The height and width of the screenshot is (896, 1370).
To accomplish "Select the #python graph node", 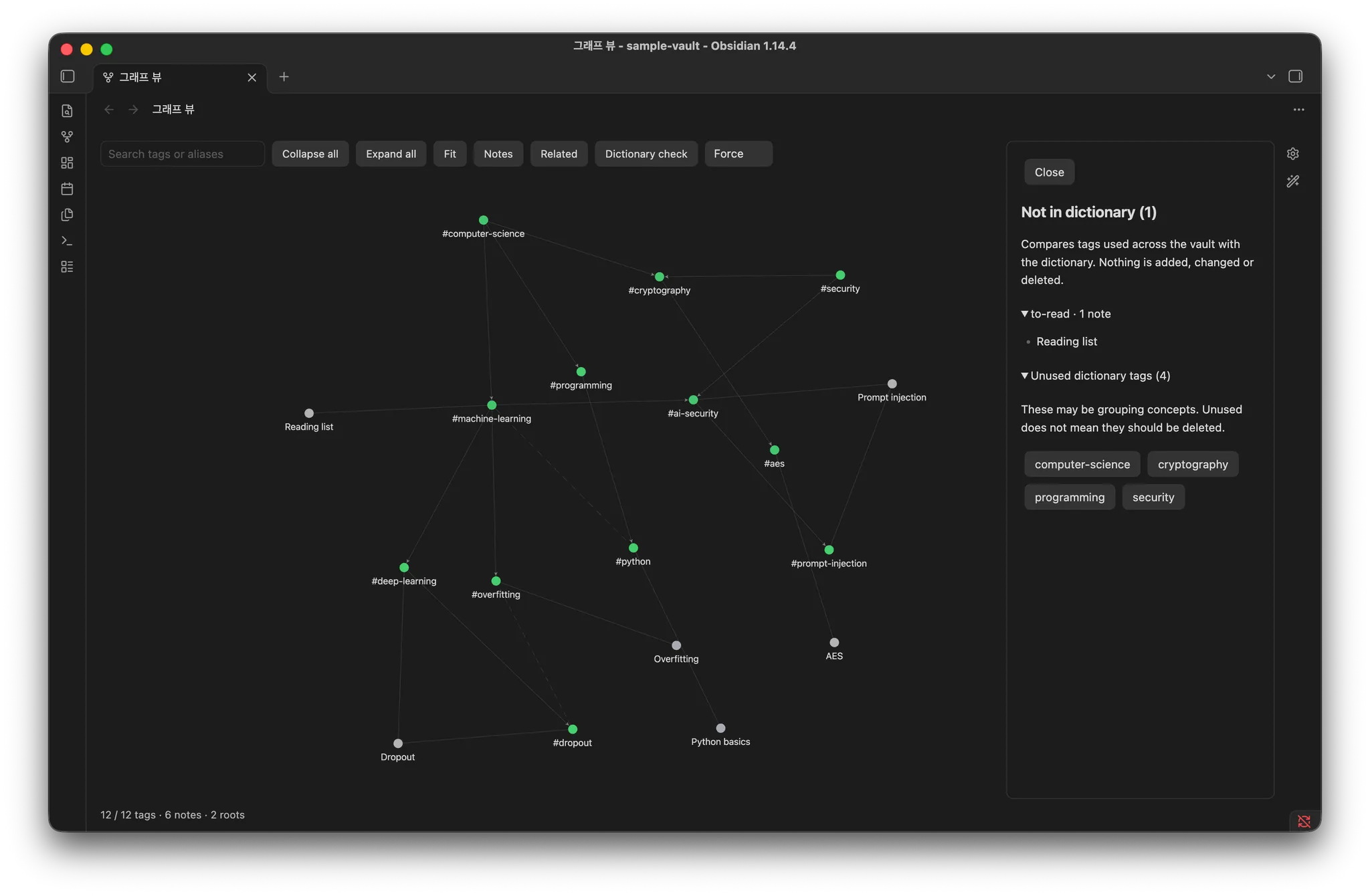I will coord(633,548).
